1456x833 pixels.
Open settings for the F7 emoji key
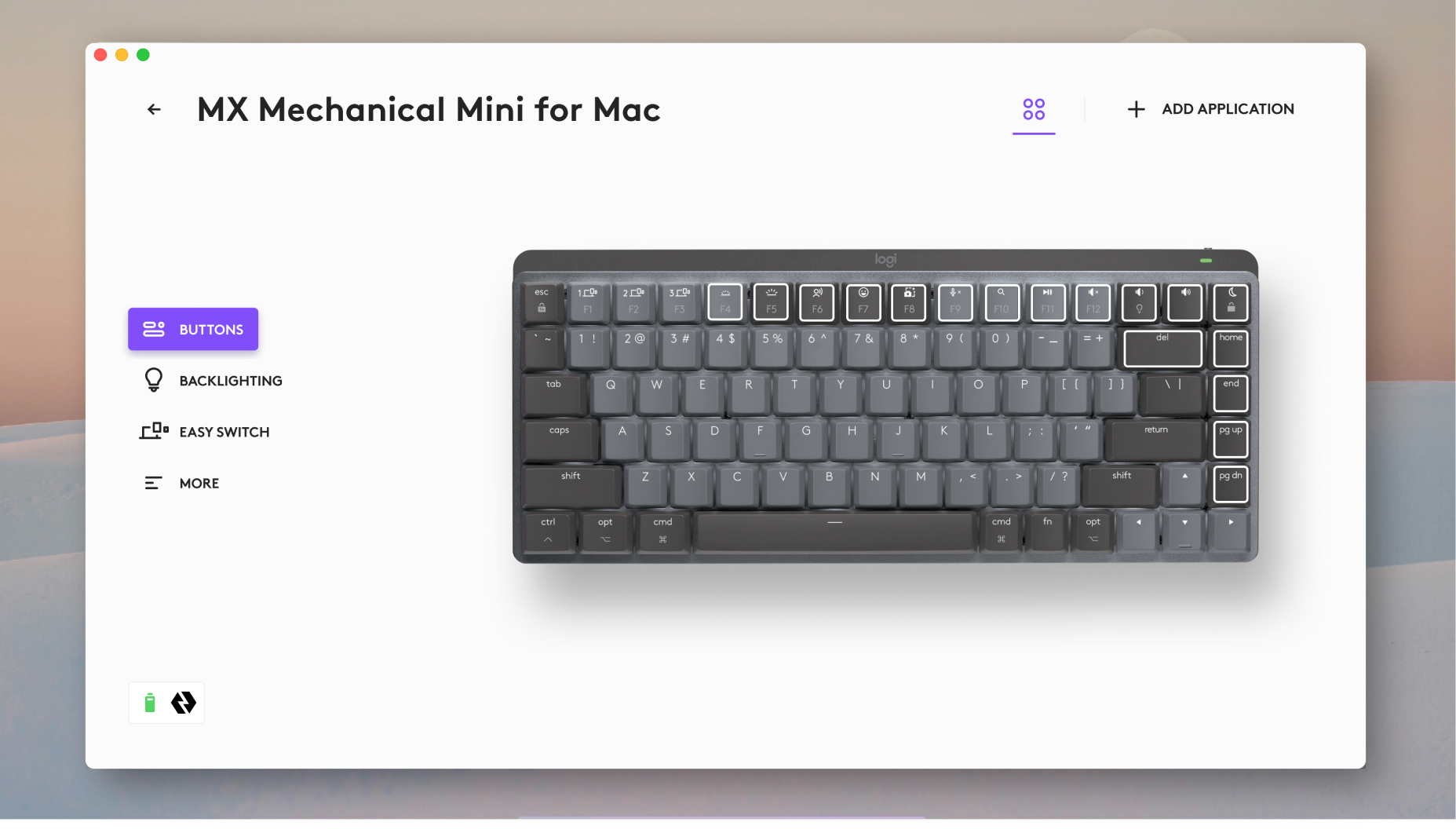(863, 302)
